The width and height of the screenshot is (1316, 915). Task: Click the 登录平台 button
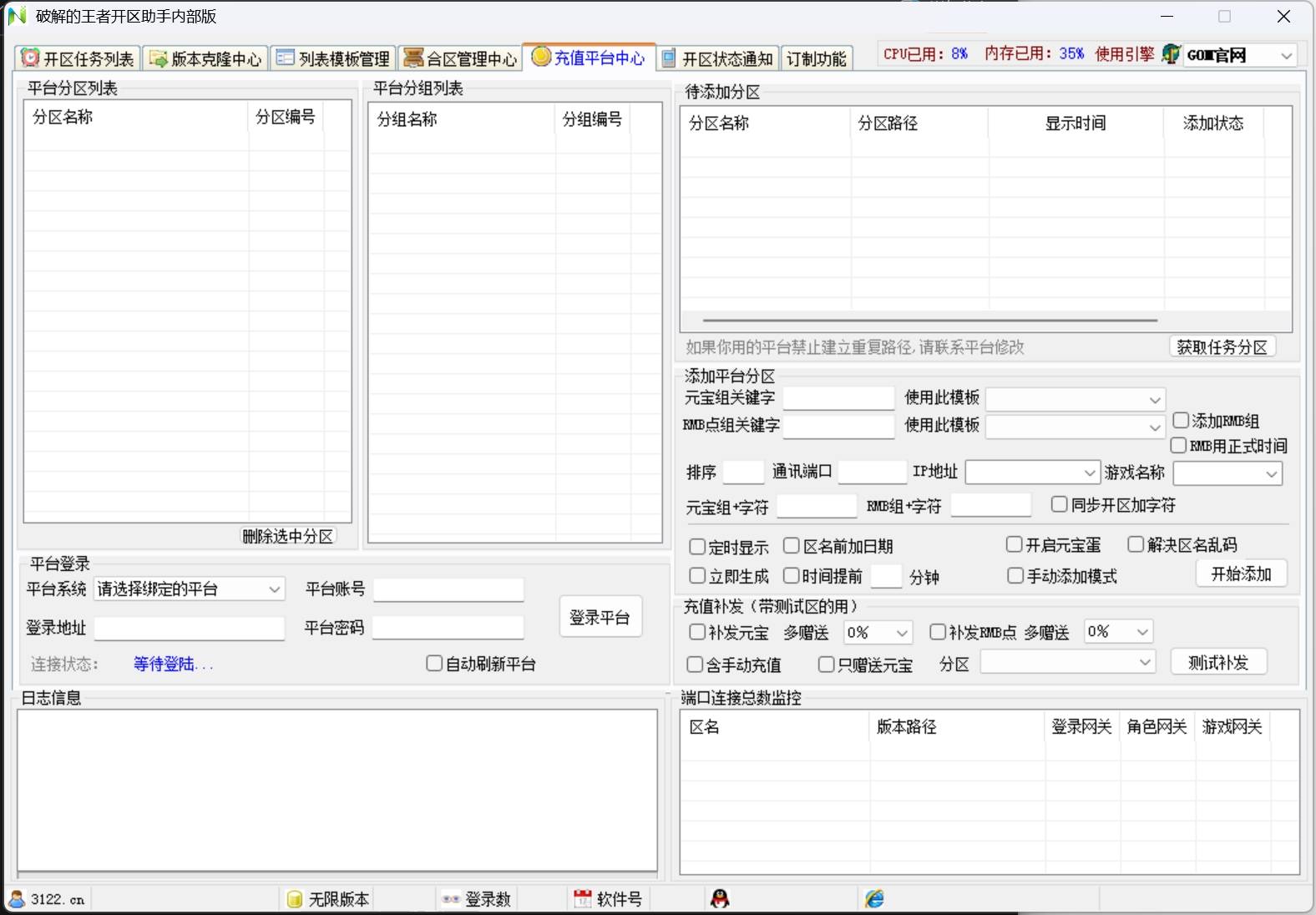click(x=600, y=617)
